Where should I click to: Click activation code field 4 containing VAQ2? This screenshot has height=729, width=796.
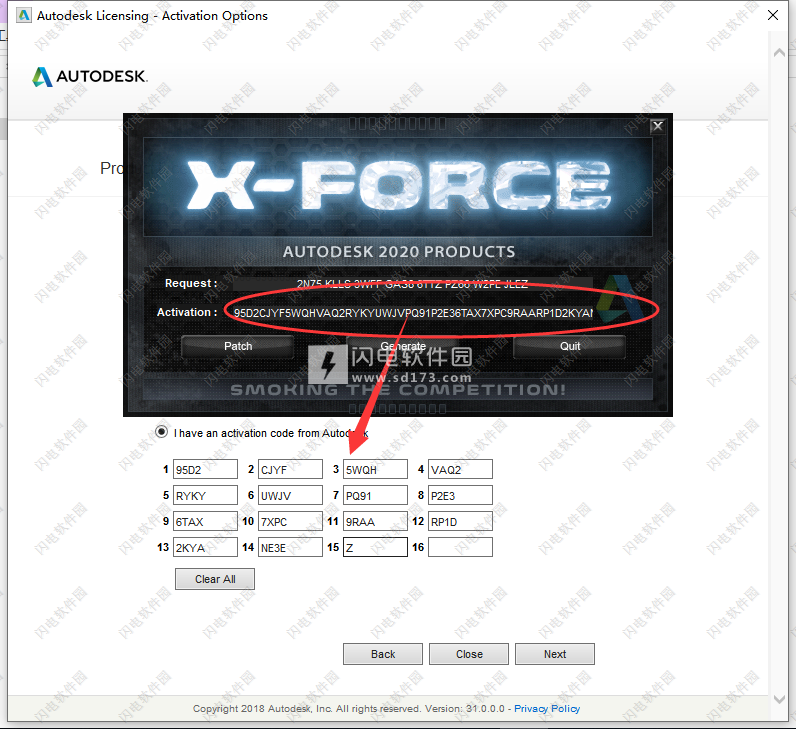(x=460, y=469)
